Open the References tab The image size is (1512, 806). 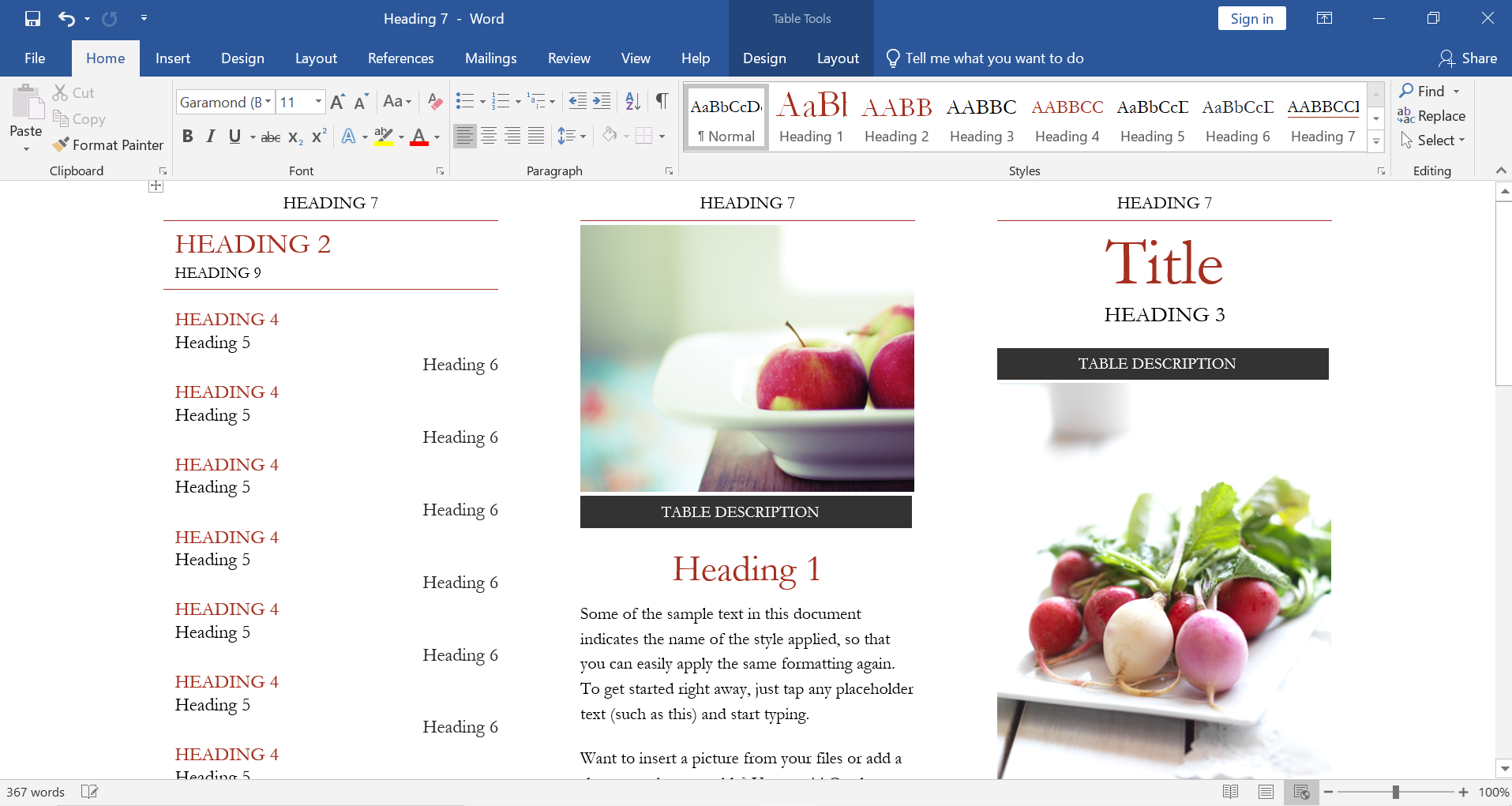click(400, 58)
